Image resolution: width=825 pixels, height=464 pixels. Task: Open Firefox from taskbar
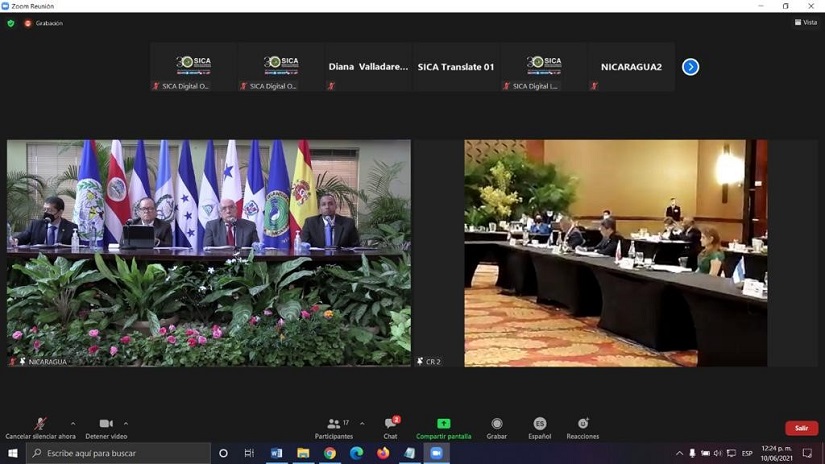pyautogui.click(x=383, y=453)
